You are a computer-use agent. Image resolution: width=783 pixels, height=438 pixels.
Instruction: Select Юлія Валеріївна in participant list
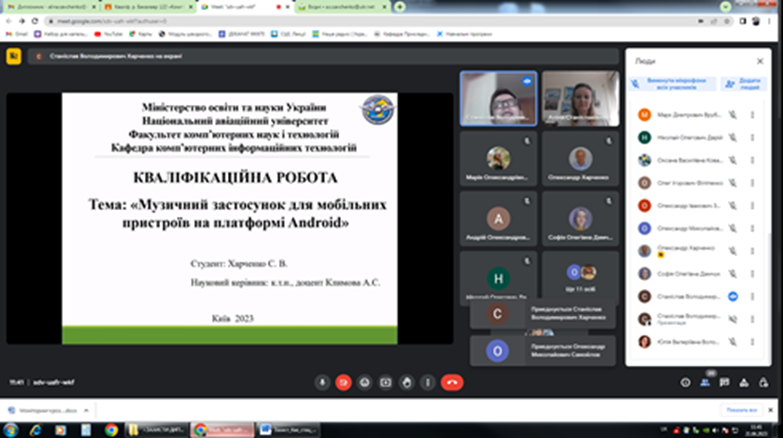click(697, 342)
